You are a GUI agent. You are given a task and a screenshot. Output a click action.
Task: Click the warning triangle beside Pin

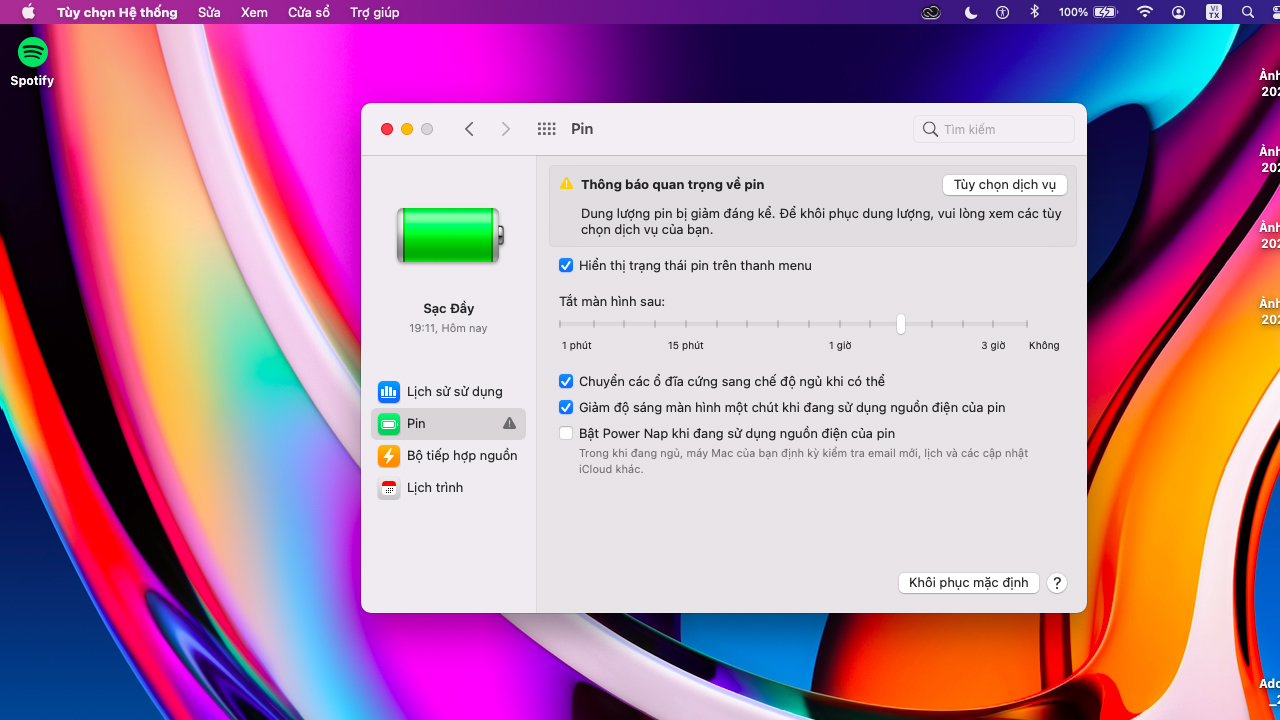click(509, 424)
